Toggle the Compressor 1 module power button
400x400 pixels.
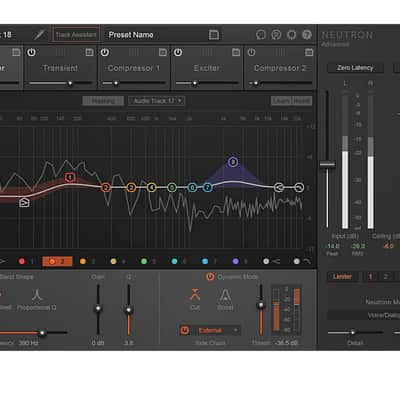tap(105, 52)
